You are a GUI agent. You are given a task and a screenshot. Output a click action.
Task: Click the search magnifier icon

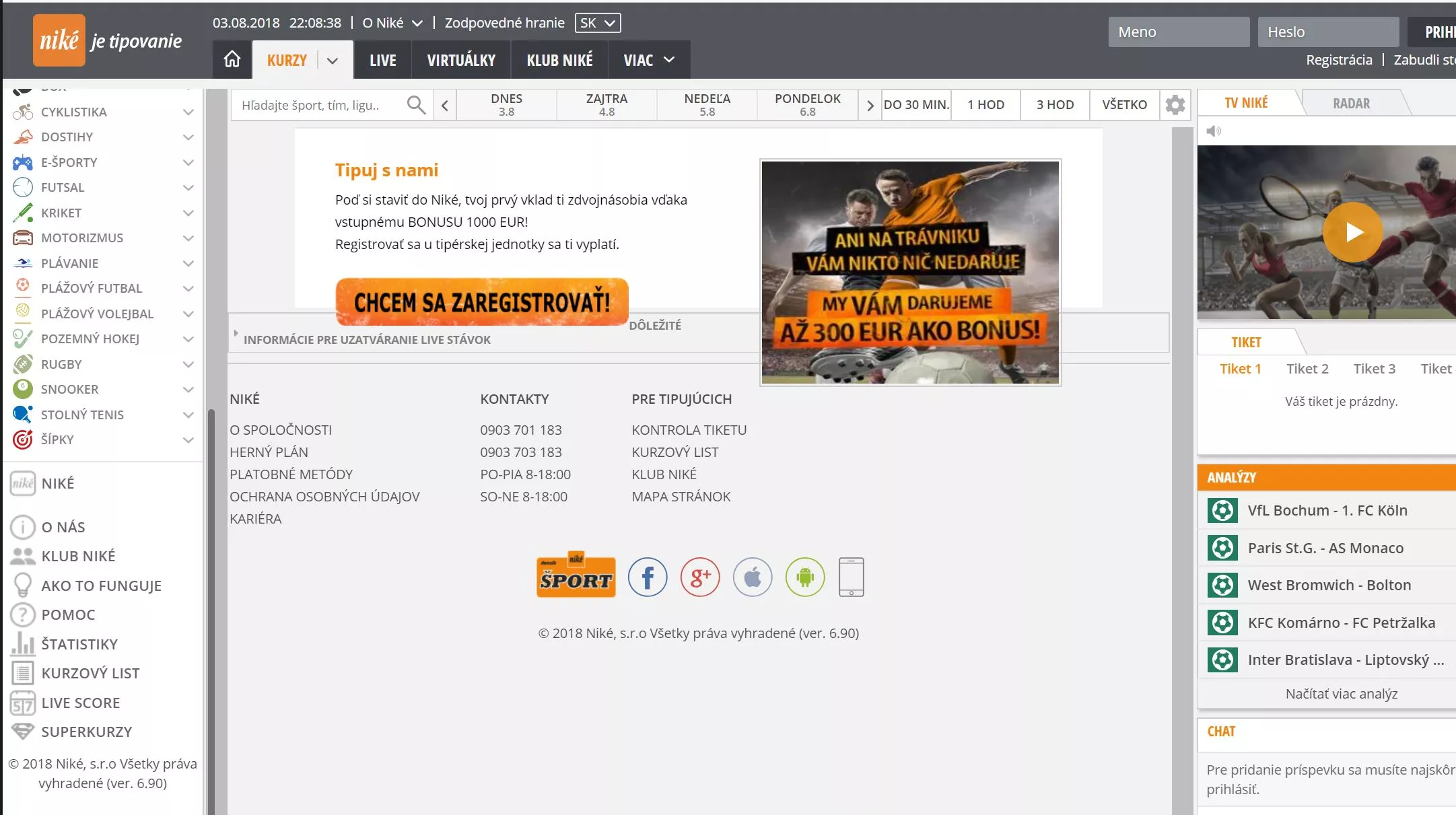coord(416,105)
